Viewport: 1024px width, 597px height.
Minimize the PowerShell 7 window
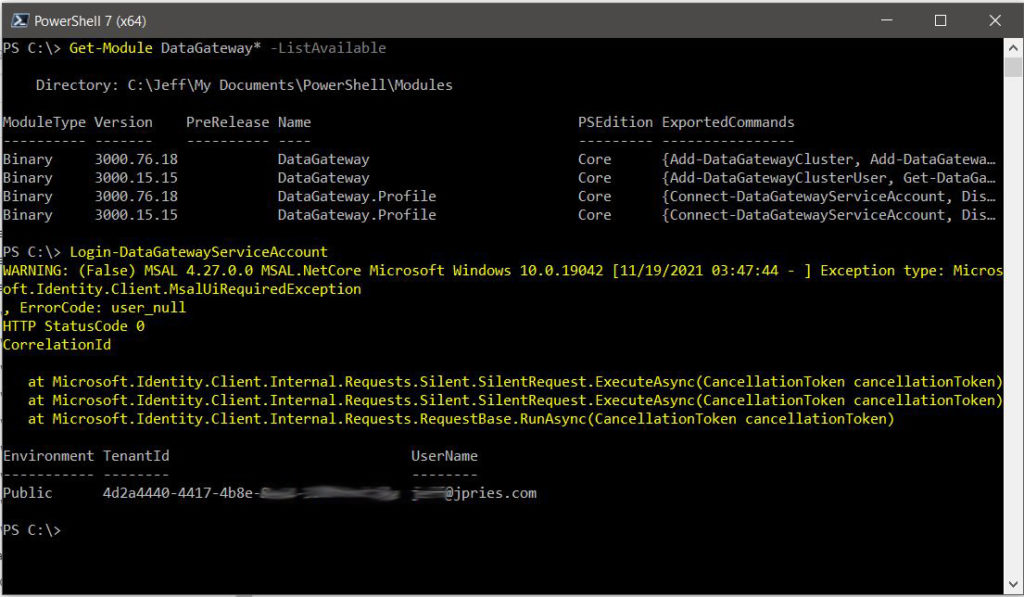(x=885, y=20)
